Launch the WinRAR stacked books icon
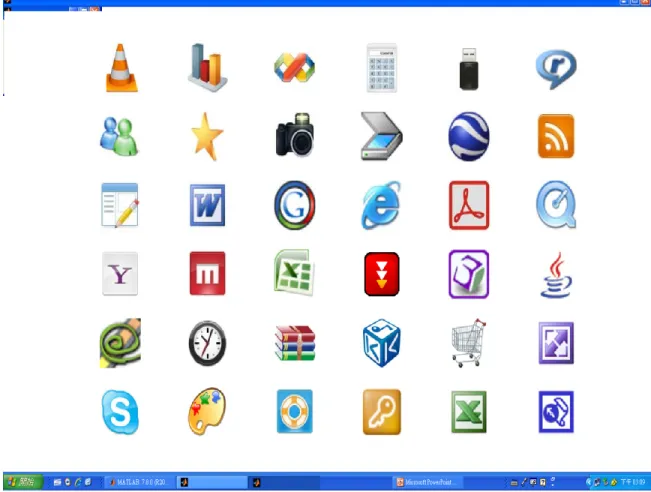The image size is (651, 492). 295,343
